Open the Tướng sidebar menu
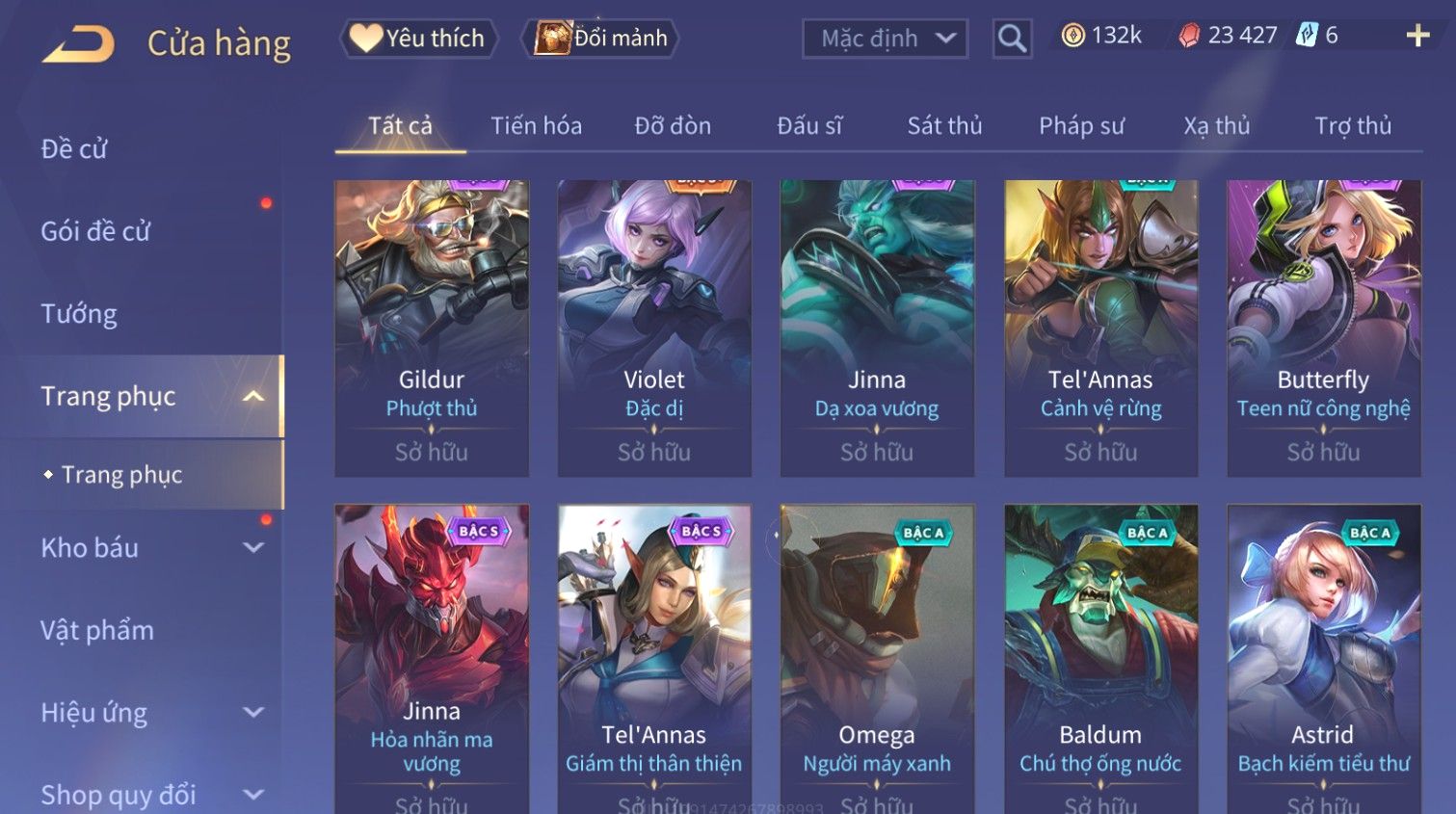This screenshot has height=814, width=1456. point(79,314)
